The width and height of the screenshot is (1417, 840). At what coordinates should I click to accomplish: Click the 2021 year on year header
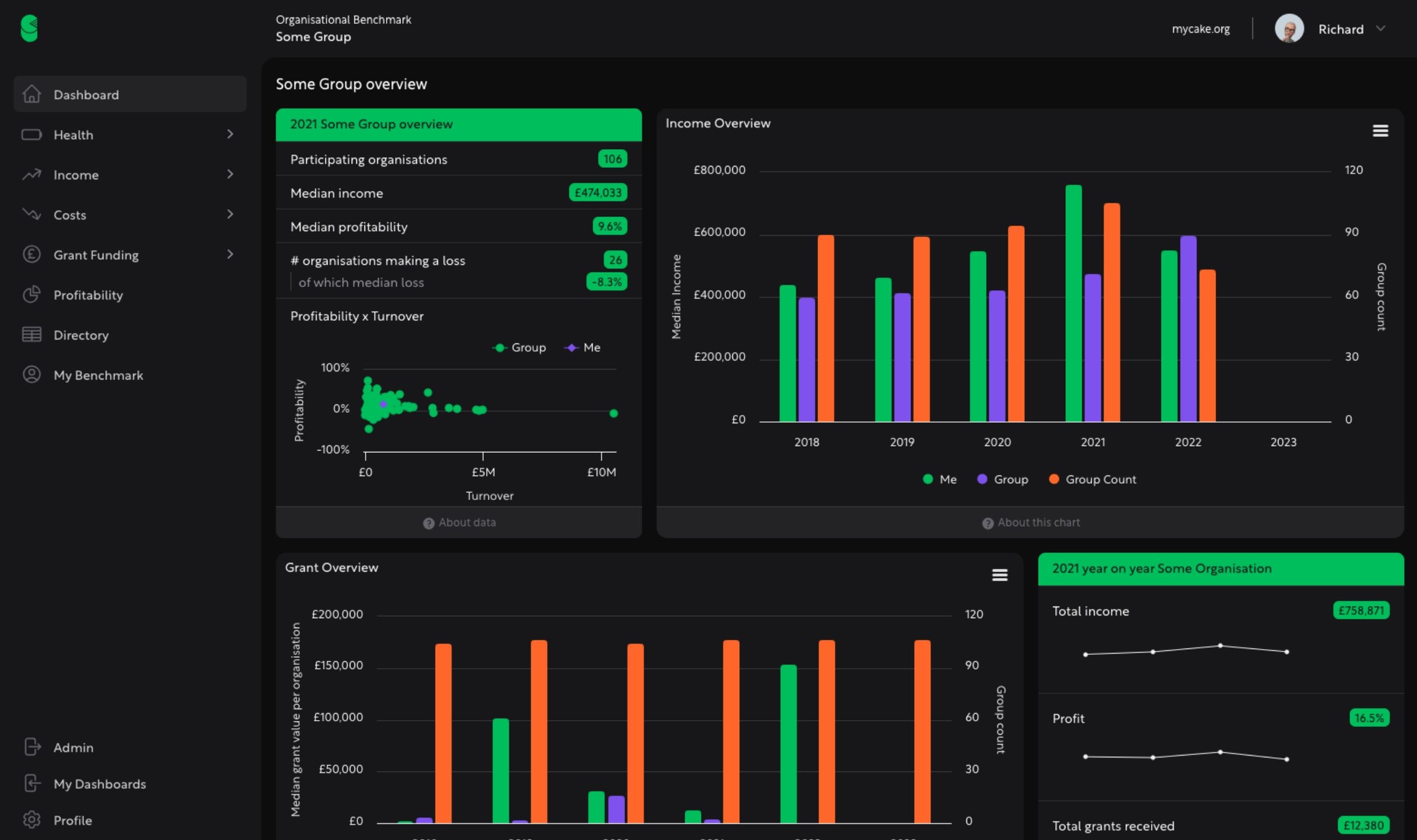(x=1221, y=569)
